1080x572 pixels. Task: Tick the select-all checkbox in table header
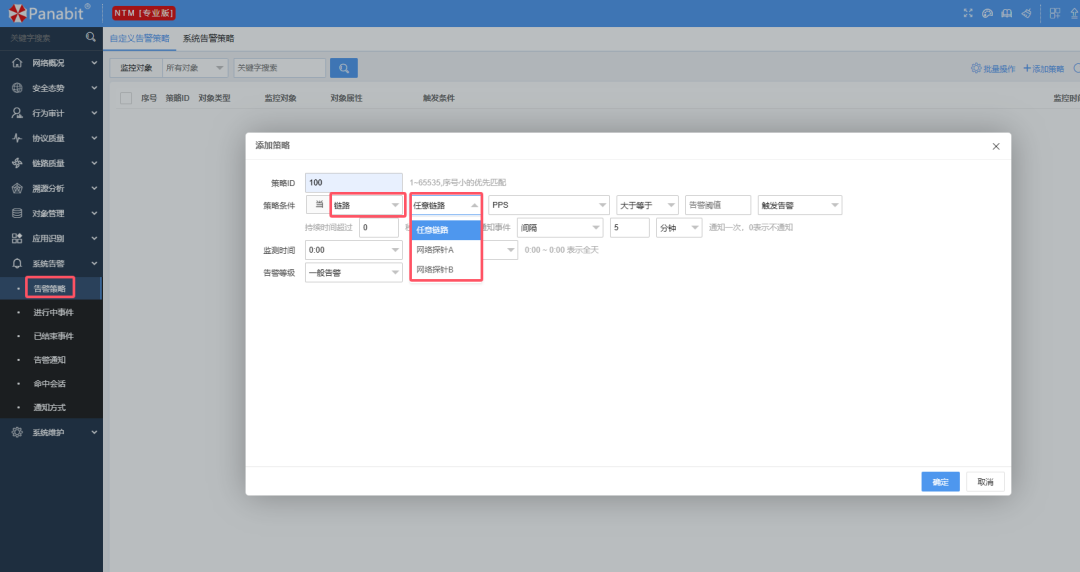126,98
